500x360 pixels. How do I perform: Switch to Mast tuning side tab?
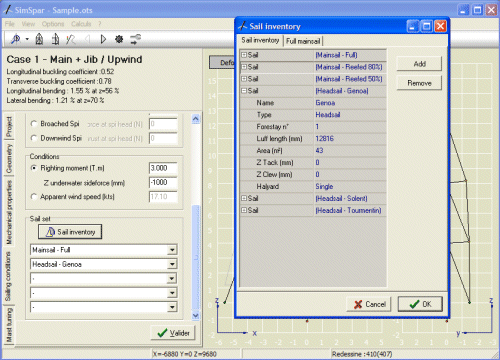(x=9, y=325)
